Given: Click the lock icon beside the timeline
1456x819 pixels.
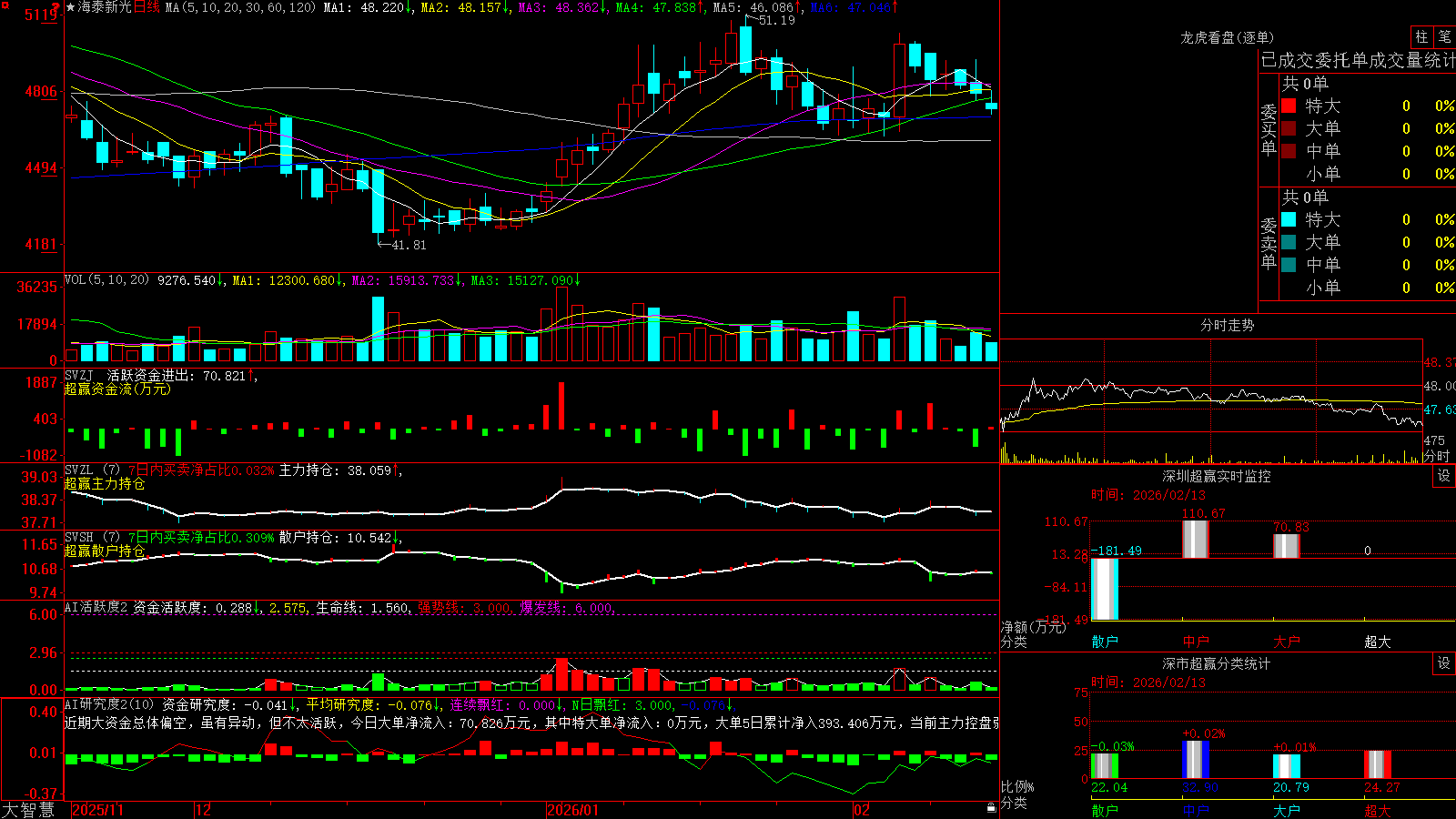Looking at the screenshot, I should 991,808.
